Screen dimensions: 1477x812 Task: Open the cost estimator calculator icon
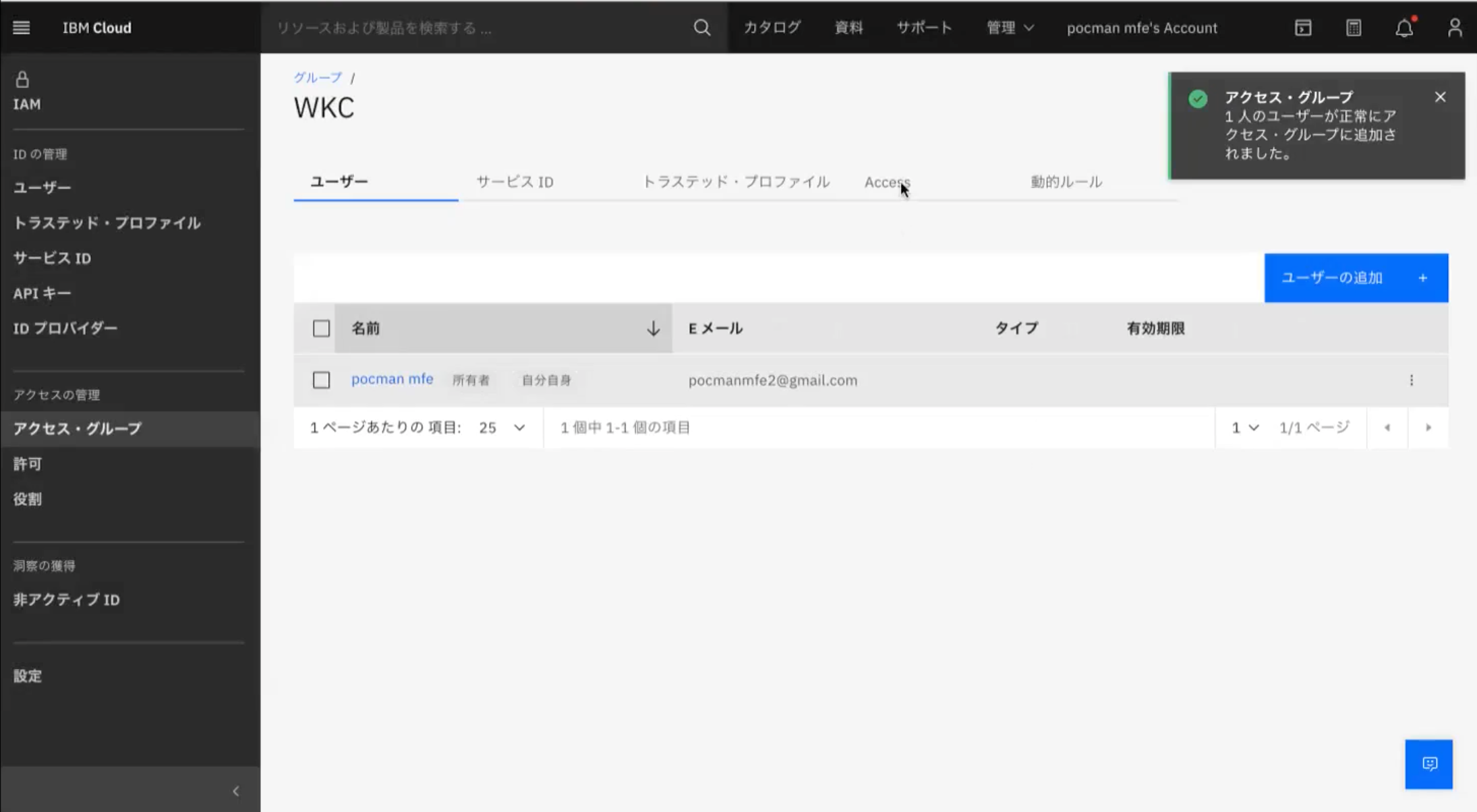pyautogui.click(x=1354, y=28)
